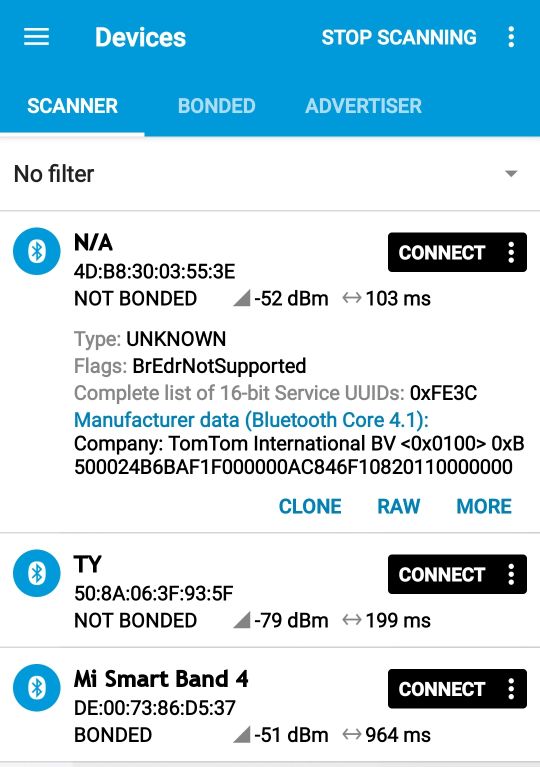Switch to the Bonded tab
The image size is (540, 767).
(x=216, y=106)
